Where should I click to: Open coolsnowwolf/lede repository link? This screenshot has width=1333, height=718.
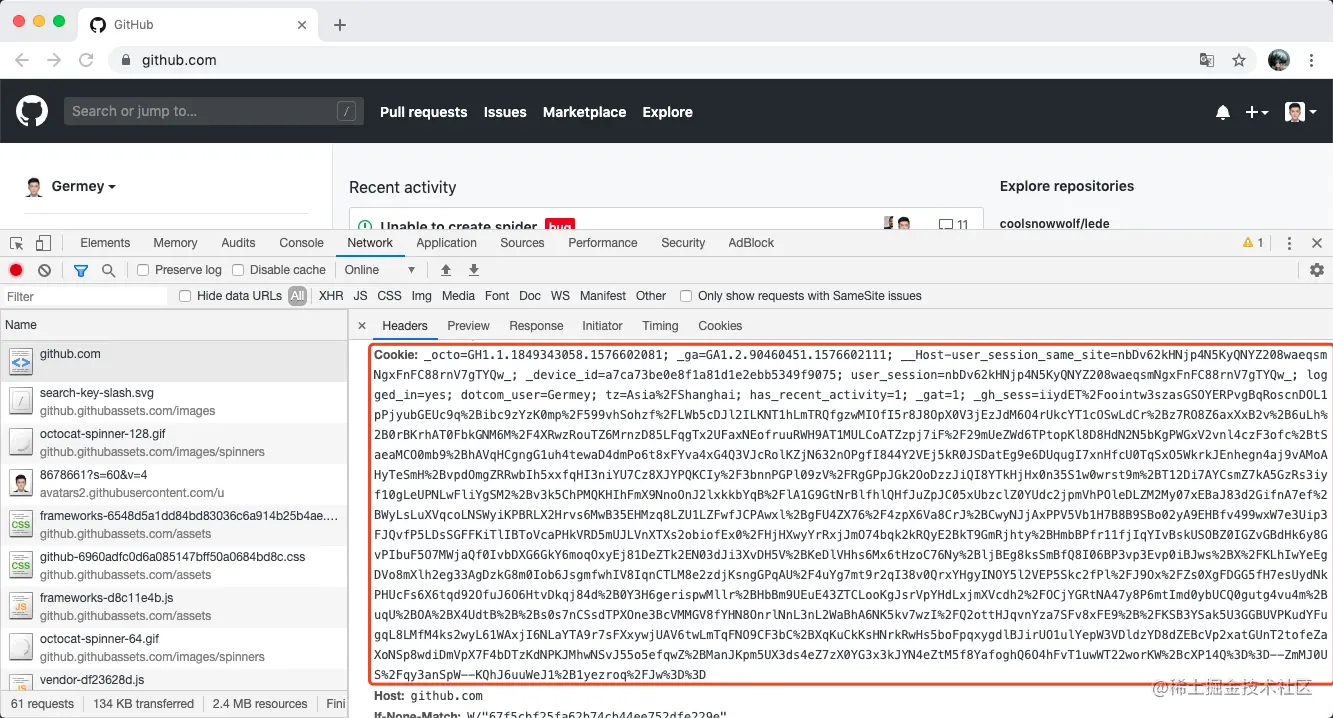[1054, 224]
